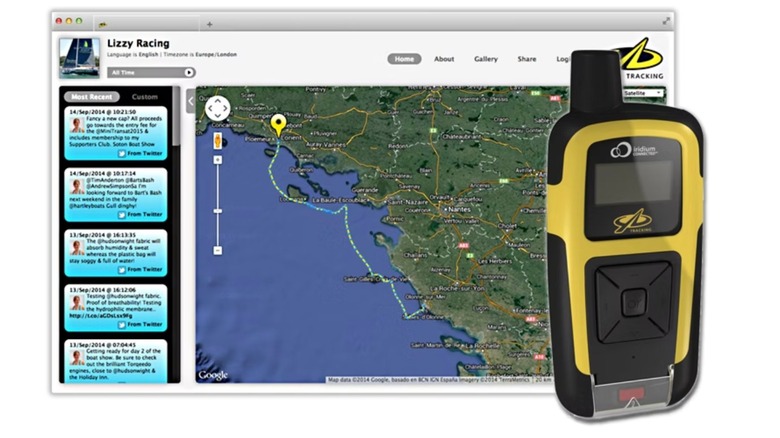Open a new browser tab with plus

[209, 24]
